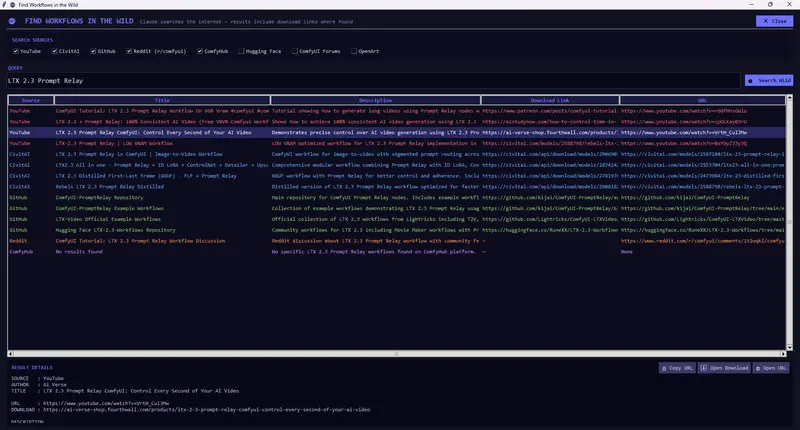Viewport: 800px width, 430px height.
Task: Uncheck the Reddit (r/comfyui) source
Action: [129, 51]
